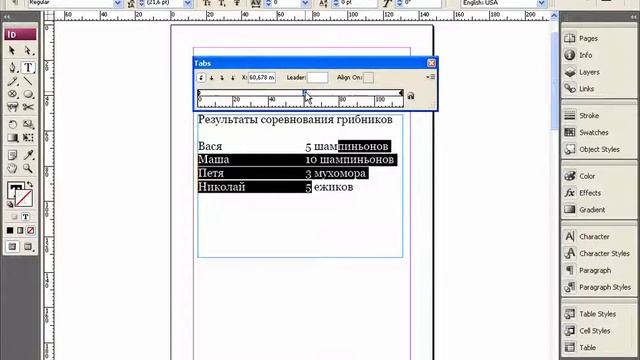Open the kerning value dropdown
The height and width of the screenshot is (360, 640).
tap(305, 3)
